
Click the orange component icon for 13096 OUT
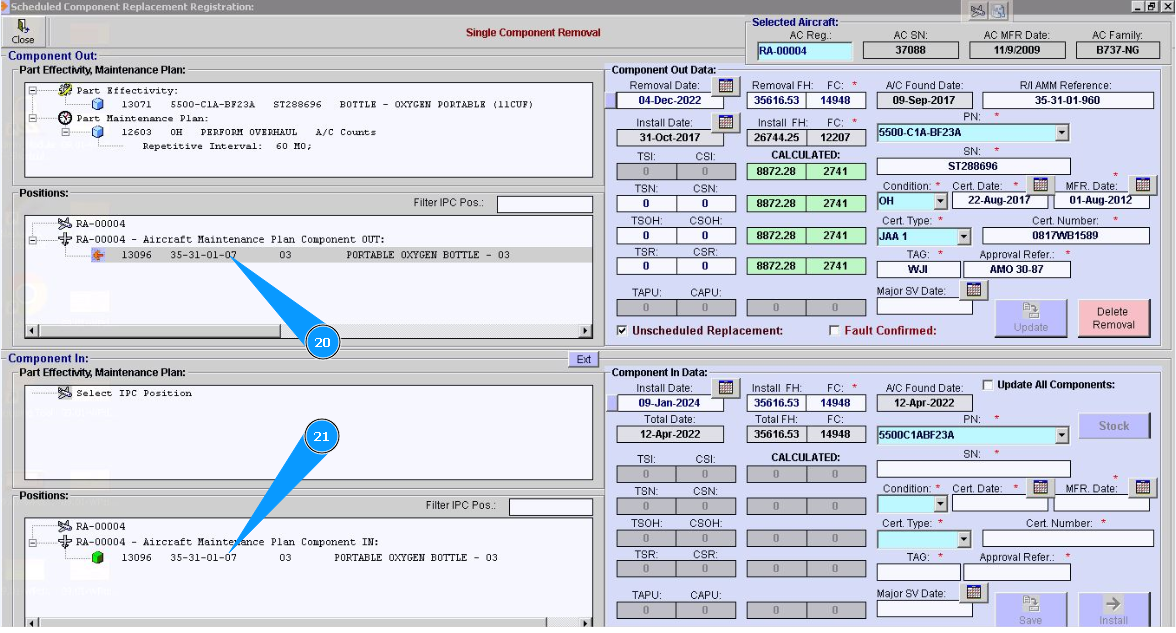(98, 255)
